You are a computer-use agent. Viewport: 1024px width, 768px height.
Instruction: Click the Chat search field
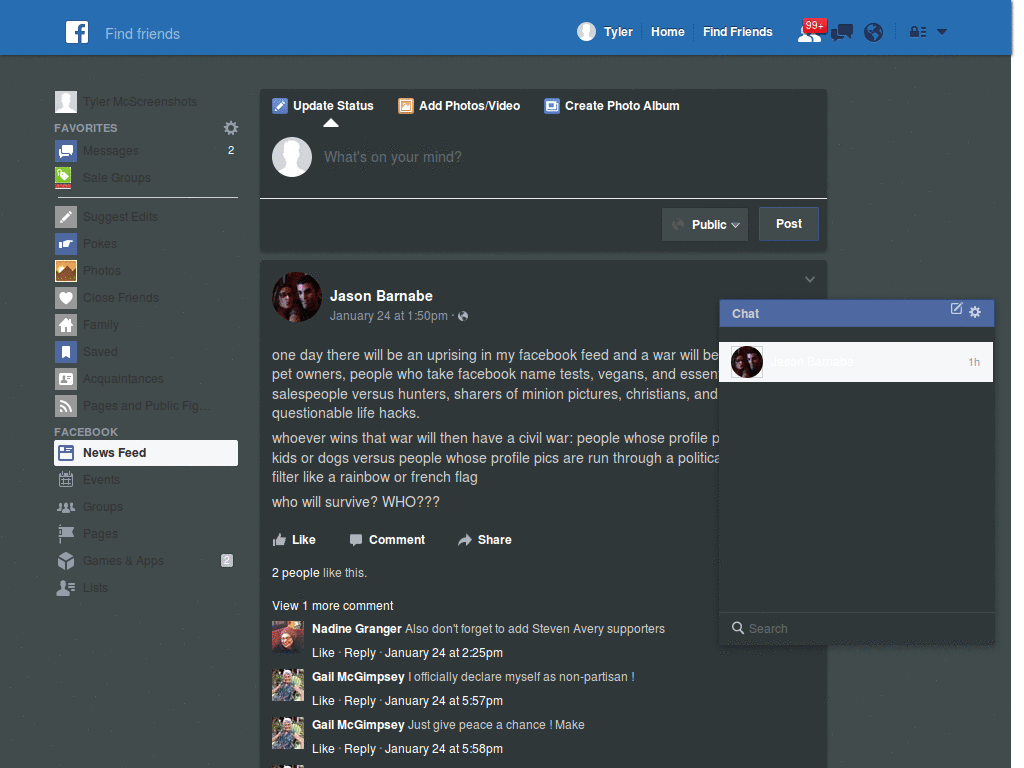tap(856, 628)
